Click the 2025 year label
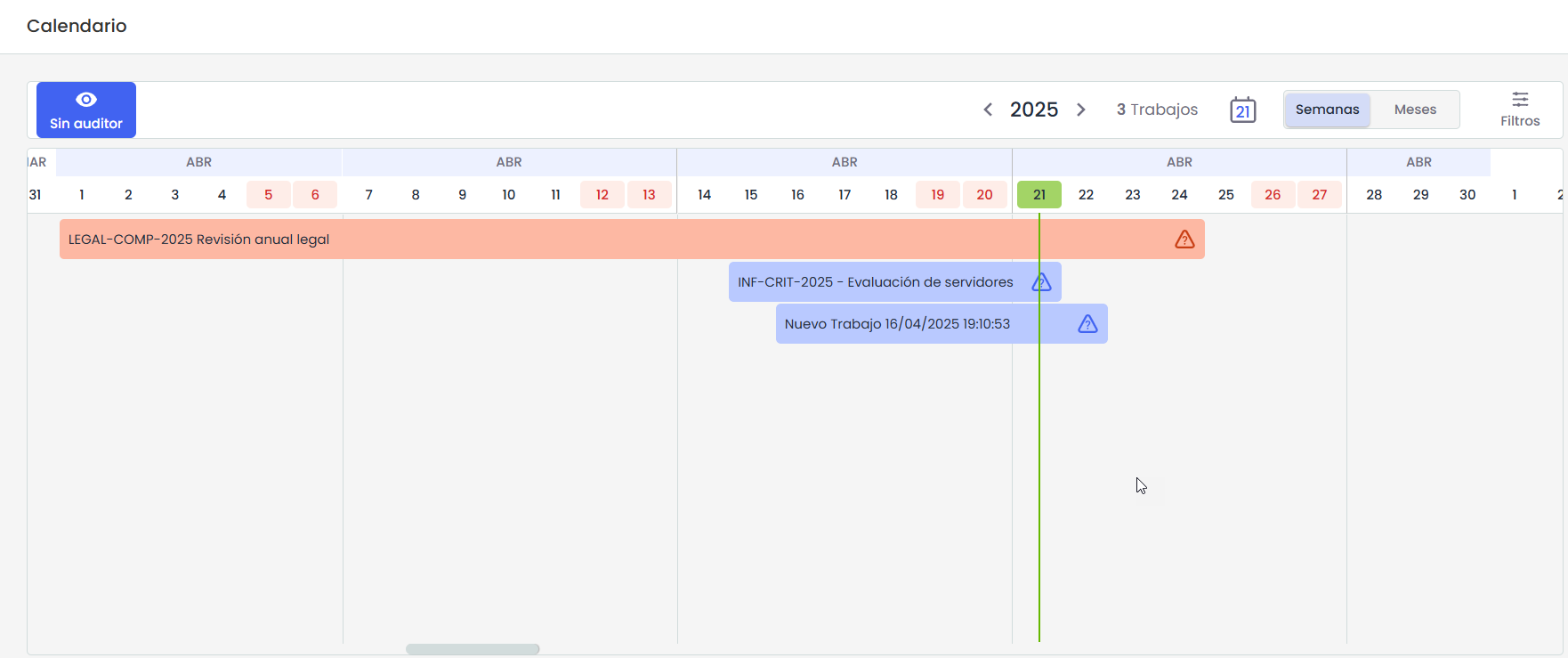 [1034, 110]
